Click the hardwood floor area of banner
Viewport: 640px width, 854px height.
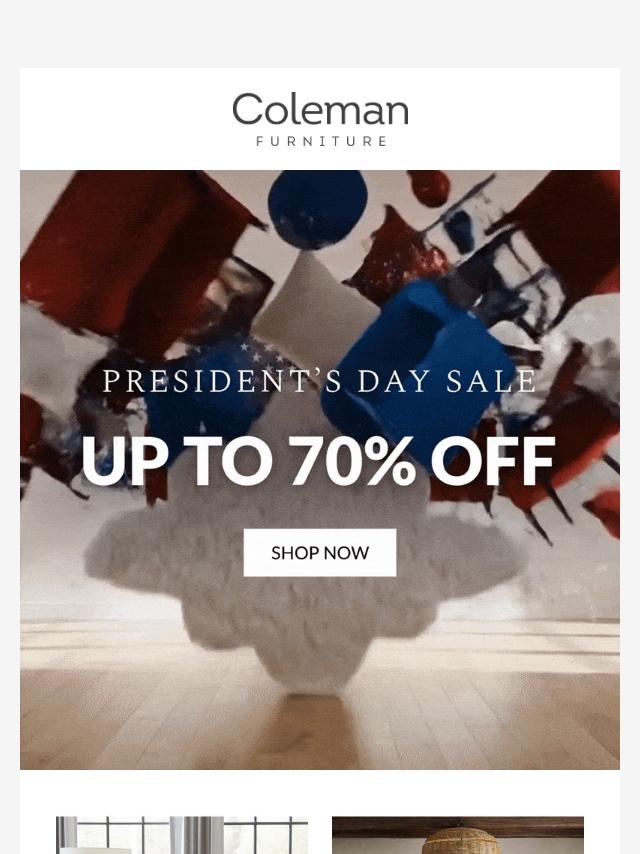(320, 724)
